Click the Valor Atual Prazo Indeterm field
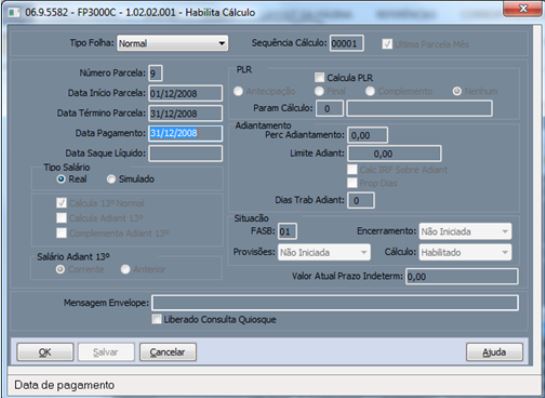The image size is (545, 398). [x=462, y=277]
